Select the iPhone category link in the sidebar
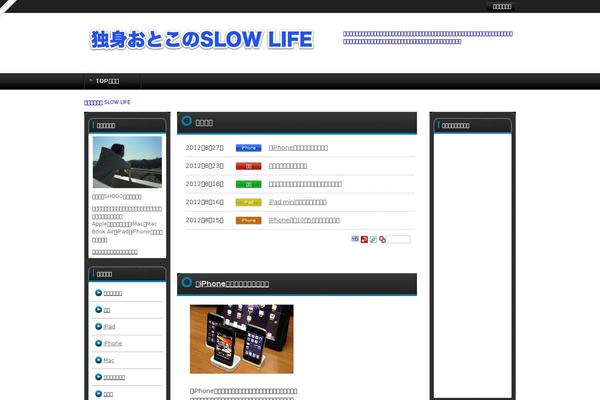Viewport: 600px width, 400px height. (112, 343)
